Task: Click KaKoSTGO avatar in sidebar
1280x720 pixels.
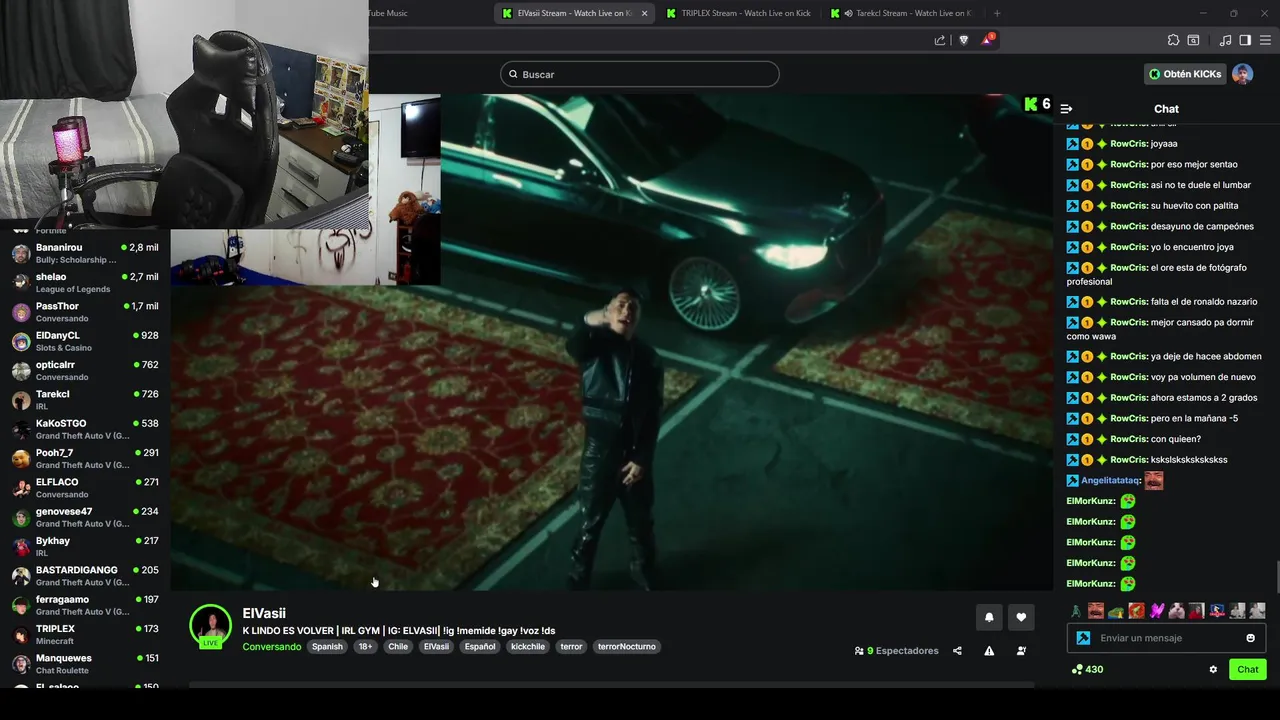Action: [x=21, y=429]
